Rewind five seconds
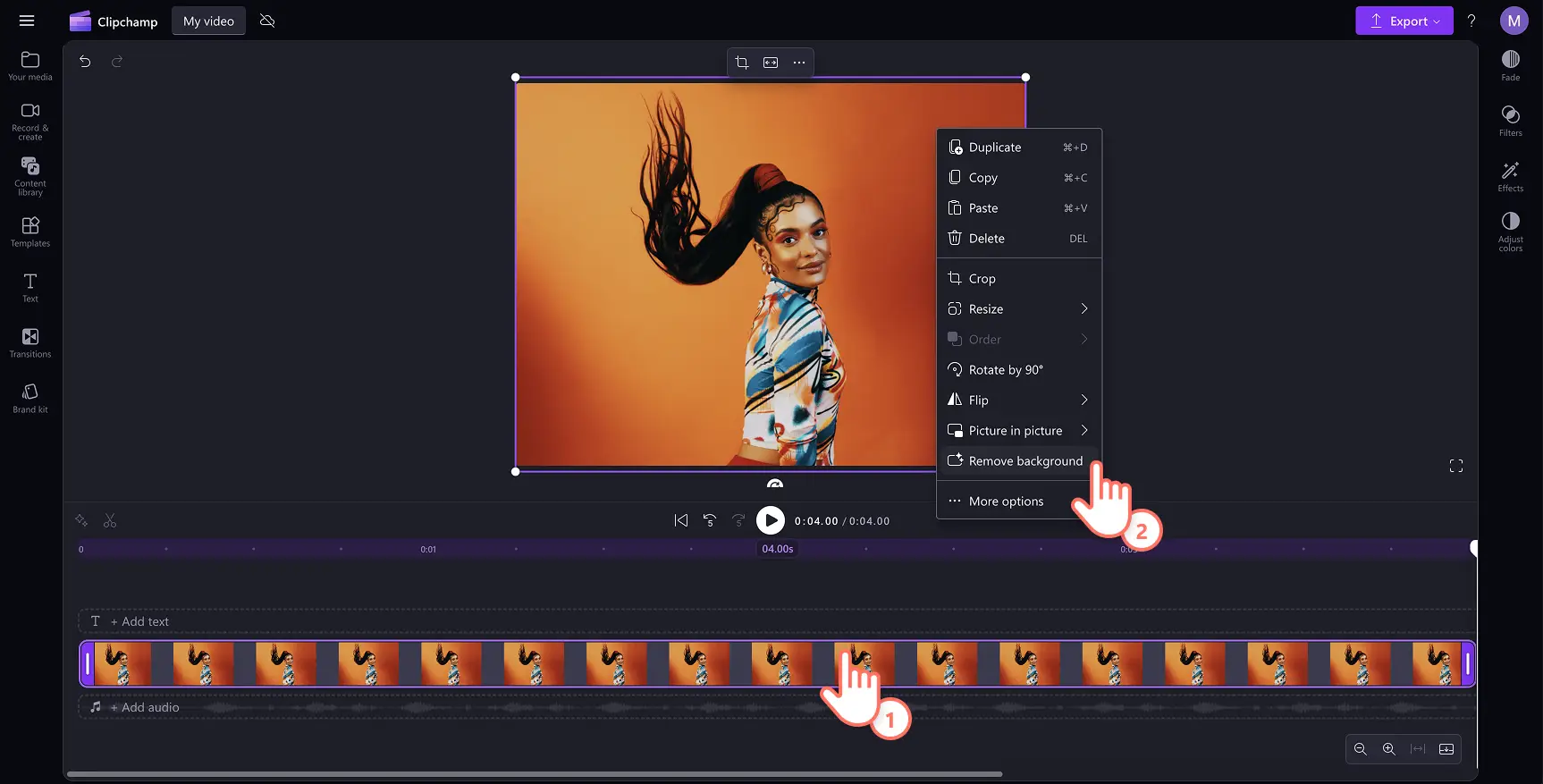The width and height of the screenshot is (1543, 784). point(710,520)
